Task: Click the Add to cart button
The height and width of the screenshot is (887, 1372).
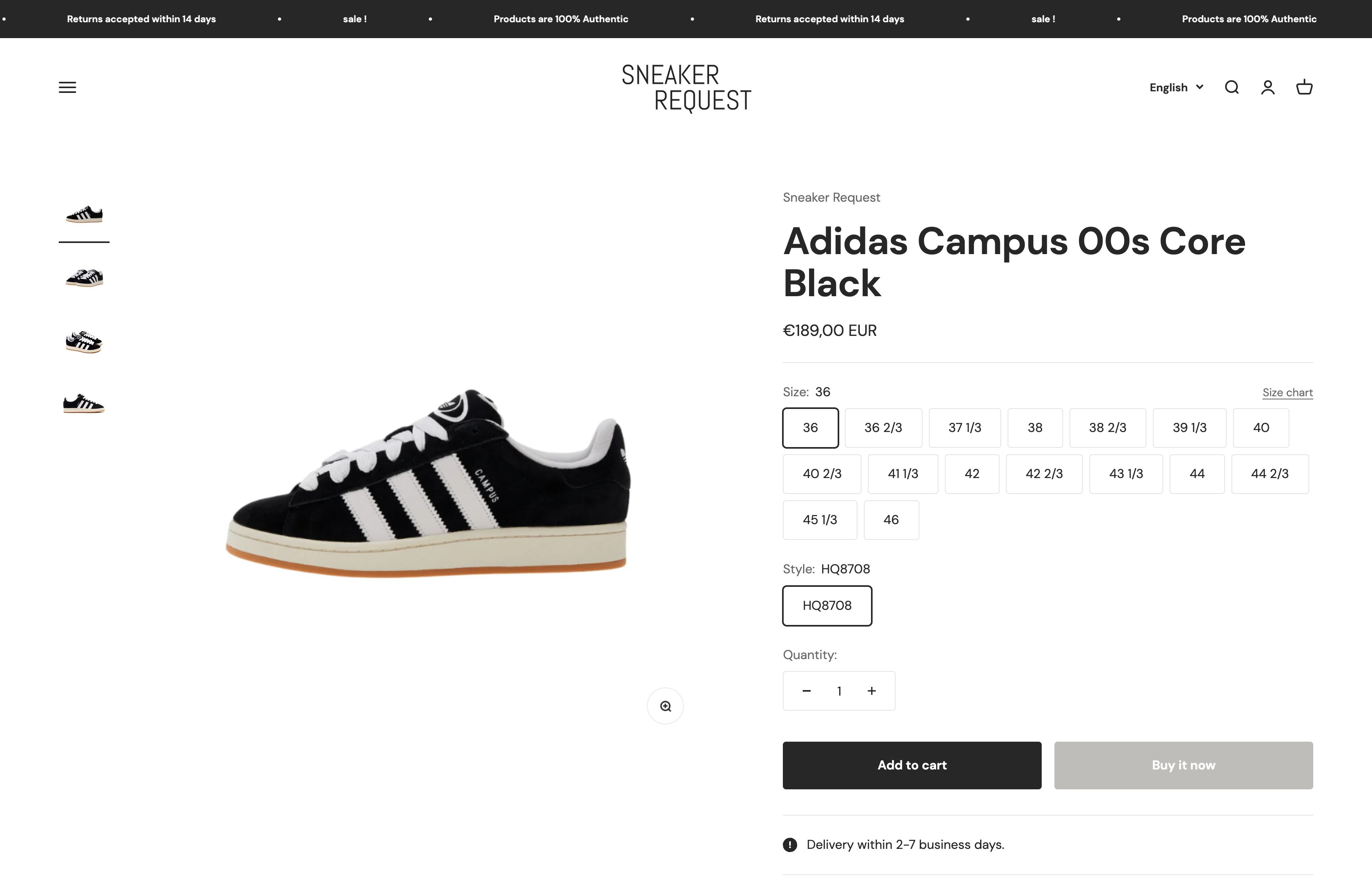Action: point(911,765)
